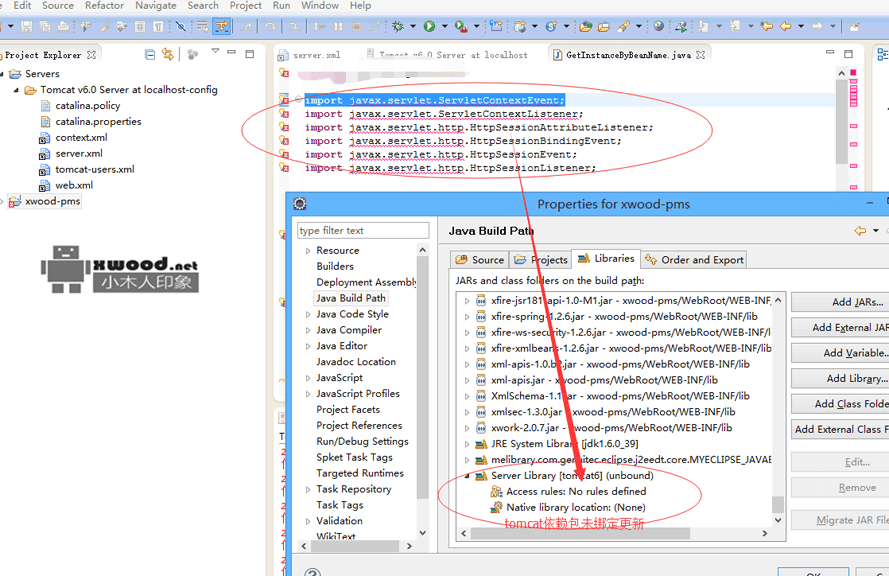This screenshot has width=889, height=576.
Task: Toggle Skip All Breakpoints
Action: coord(181,26)
